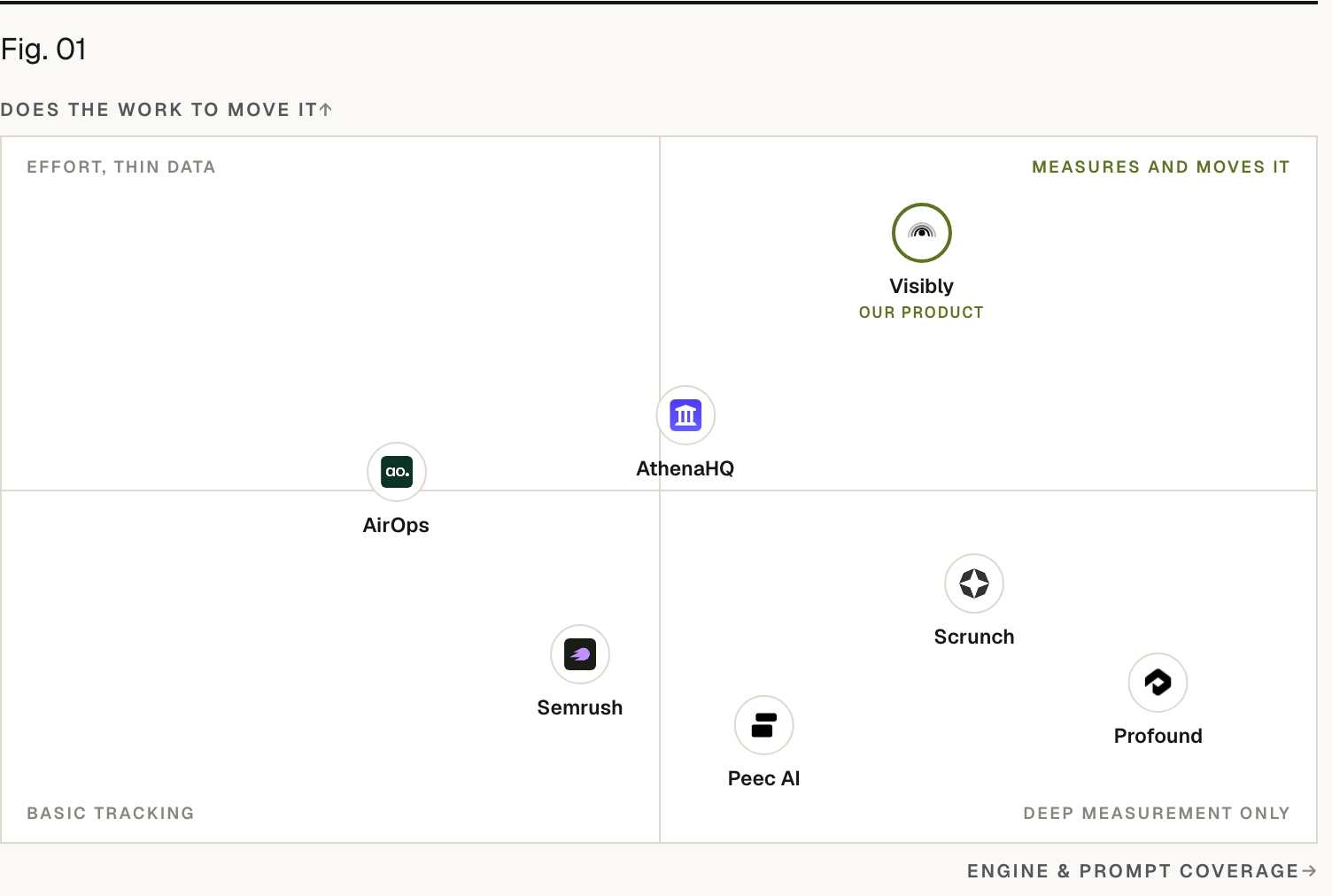Click the Peec AI logo icon
Screen dimensions: 1332x896
764,725
